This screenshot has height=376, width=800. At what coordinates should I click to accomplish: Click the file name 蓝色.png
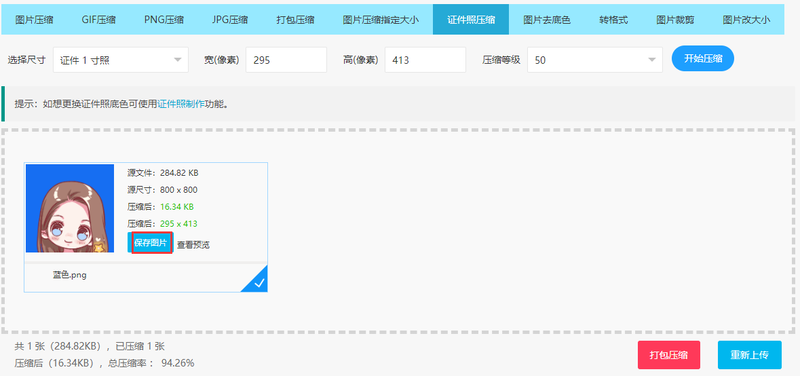[x=70, y=275]
